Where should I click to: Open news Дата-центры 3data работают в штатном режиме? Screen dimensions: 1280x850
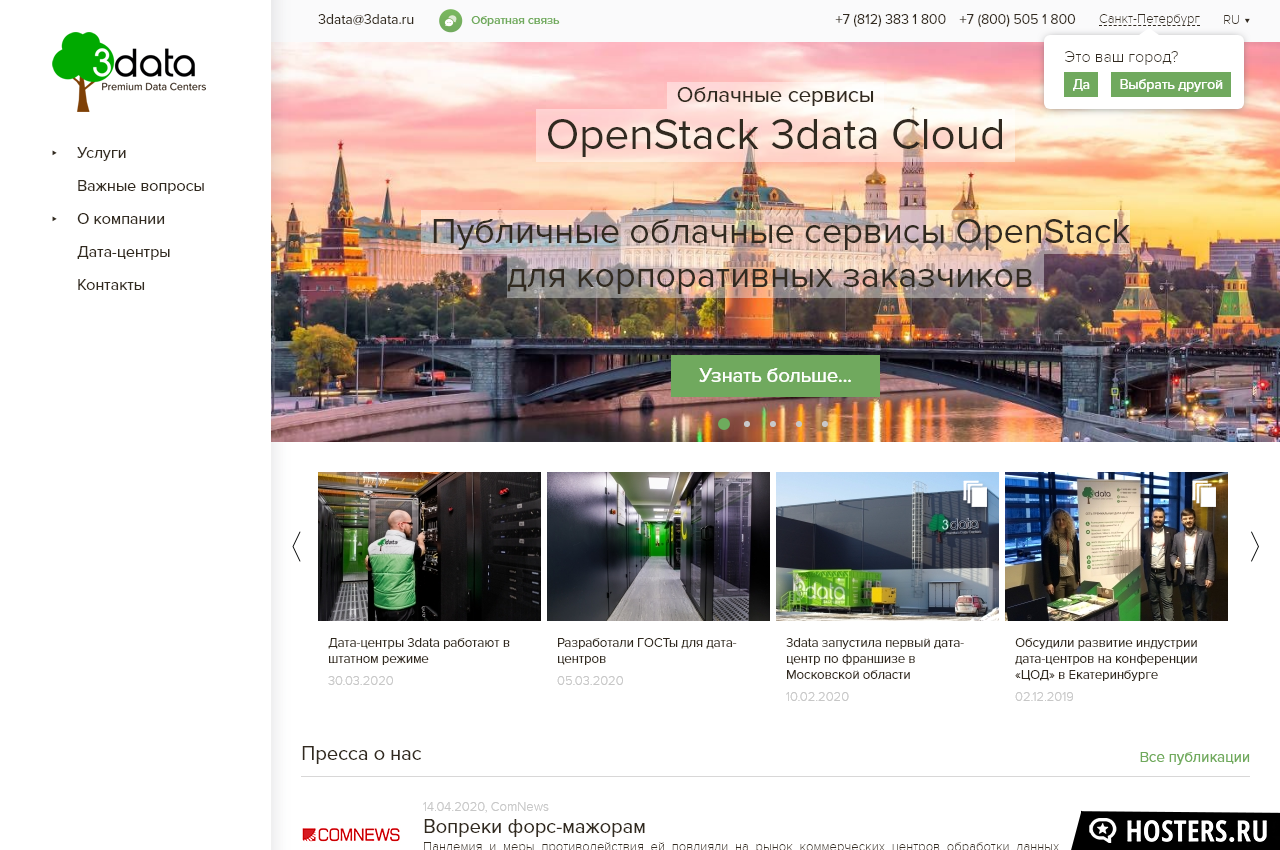pos(419,650)
